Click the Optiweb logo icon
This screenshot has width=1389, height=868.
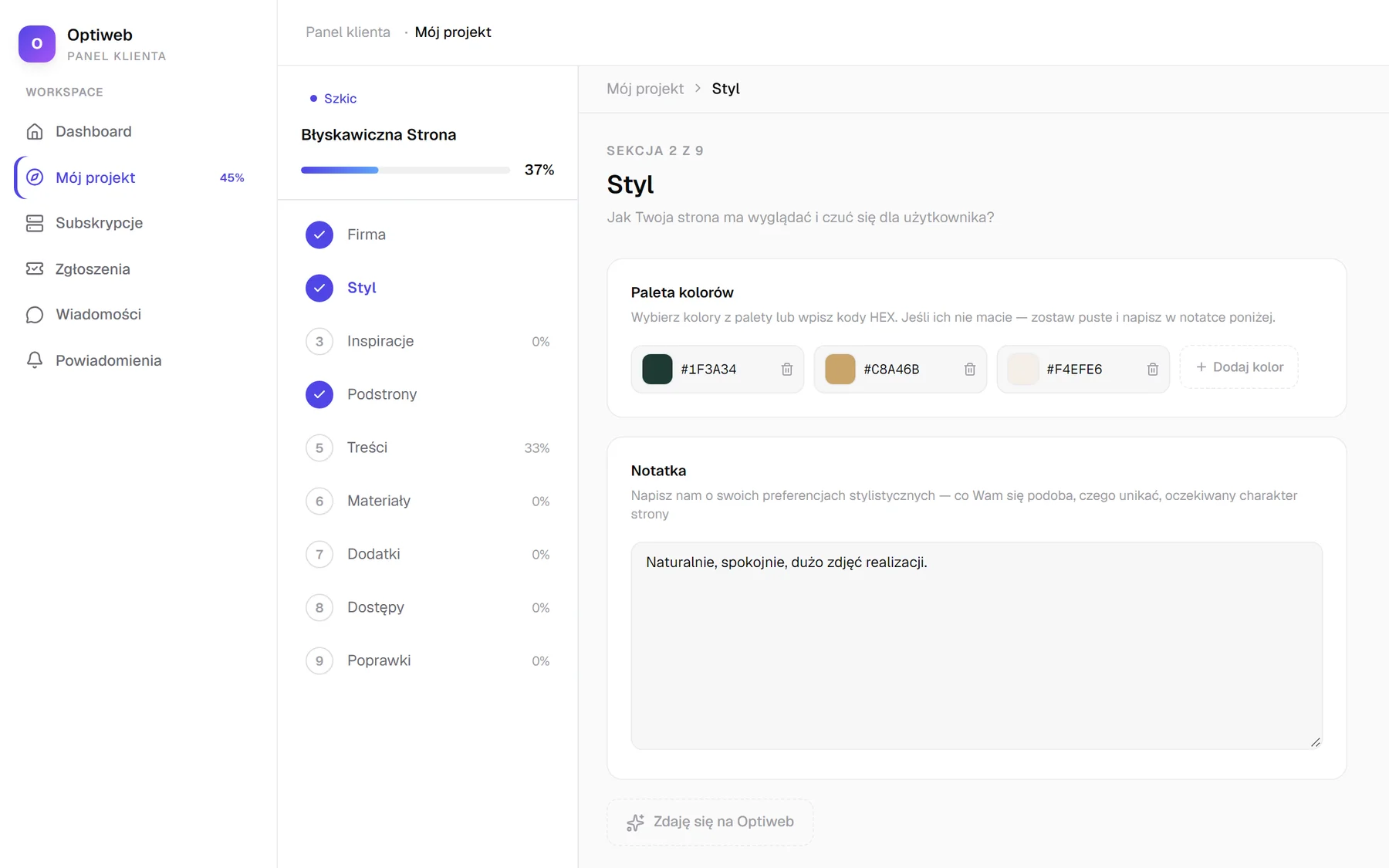click(x=37, y=44)
